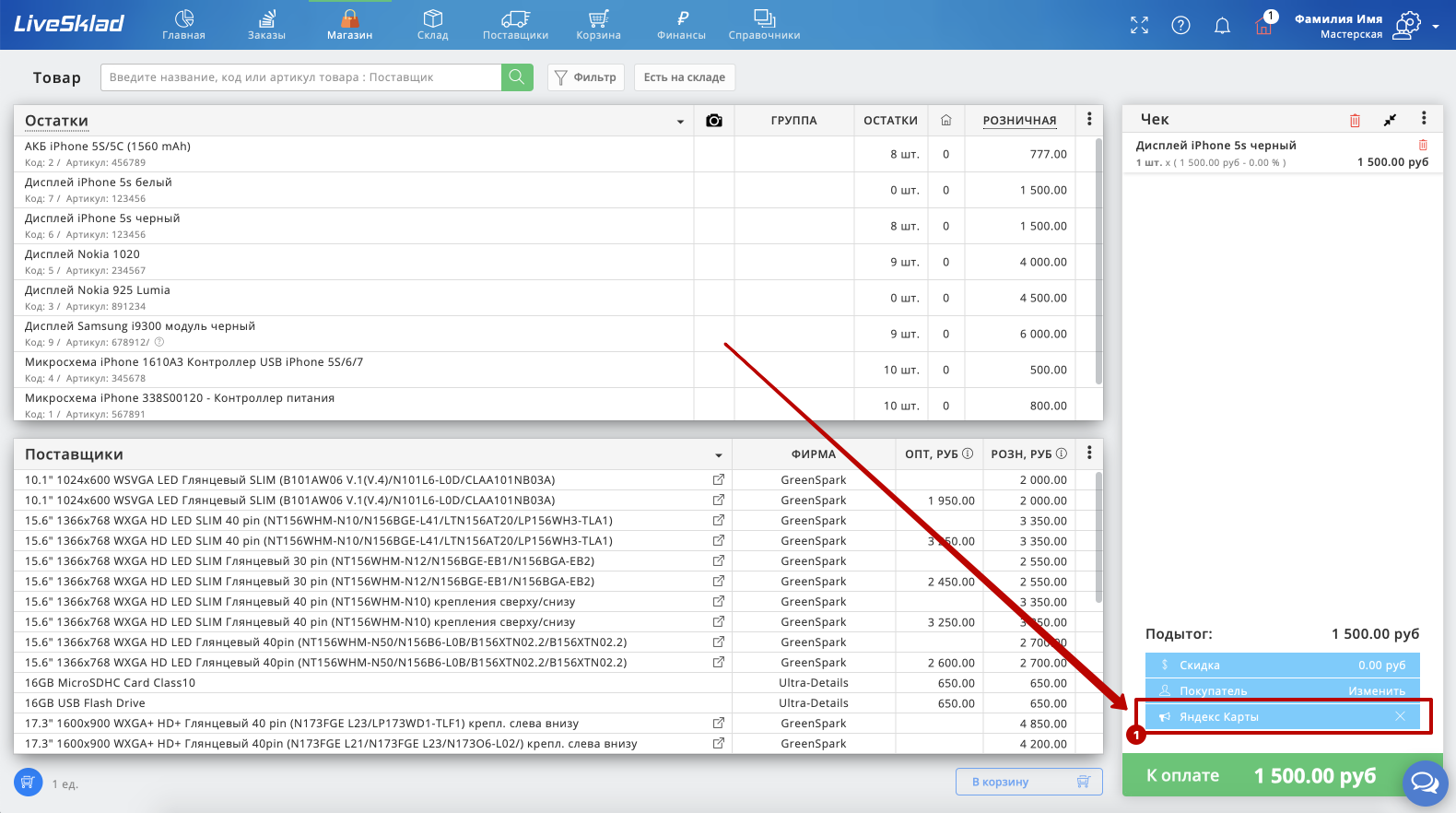Image resolution: width=1456 pixels, height=813 pixels.
Task: Expand the Остатки panel dropdown arrow
Action: pos(680,122)
